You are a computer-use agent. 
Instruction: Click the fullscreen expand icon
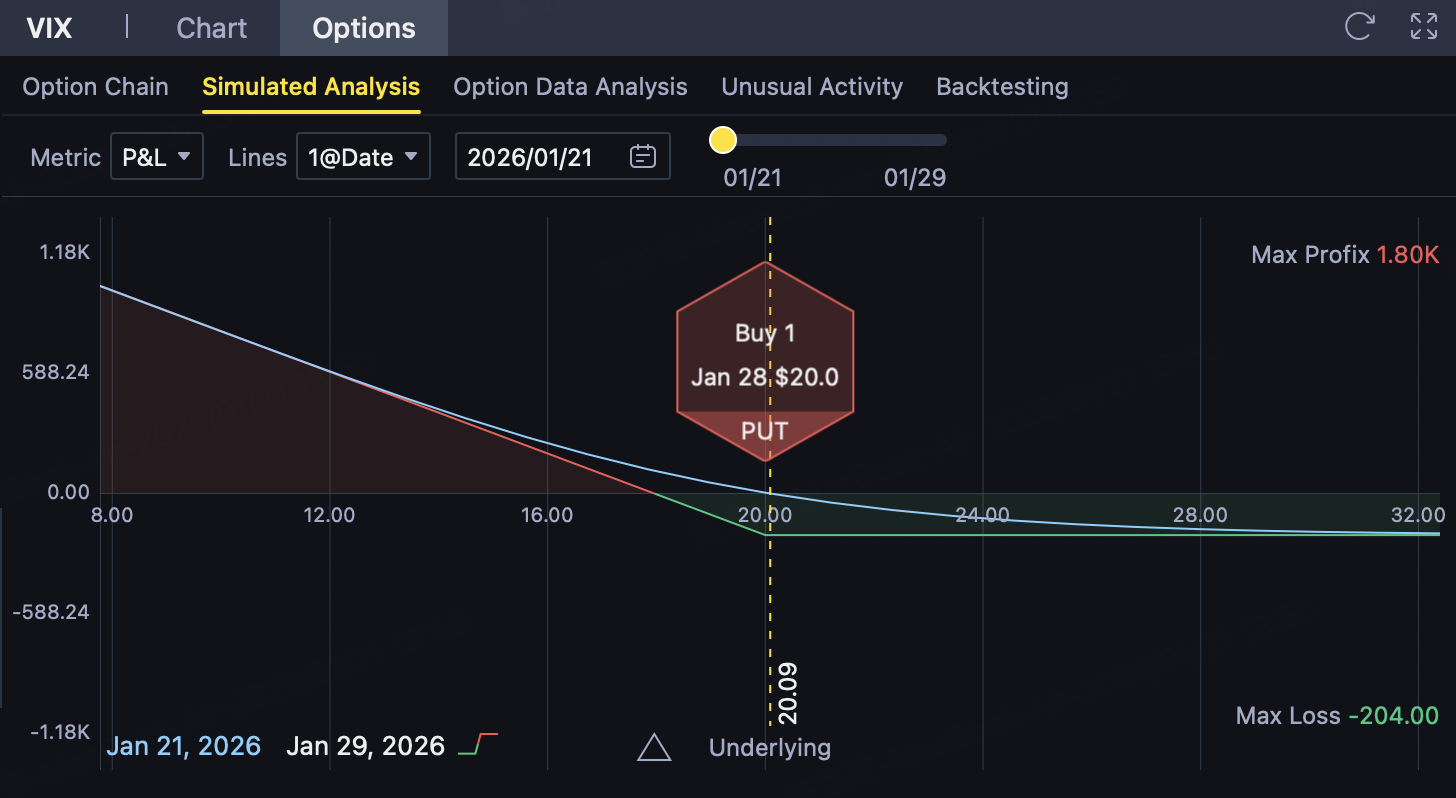click(x=1423, y=27)
